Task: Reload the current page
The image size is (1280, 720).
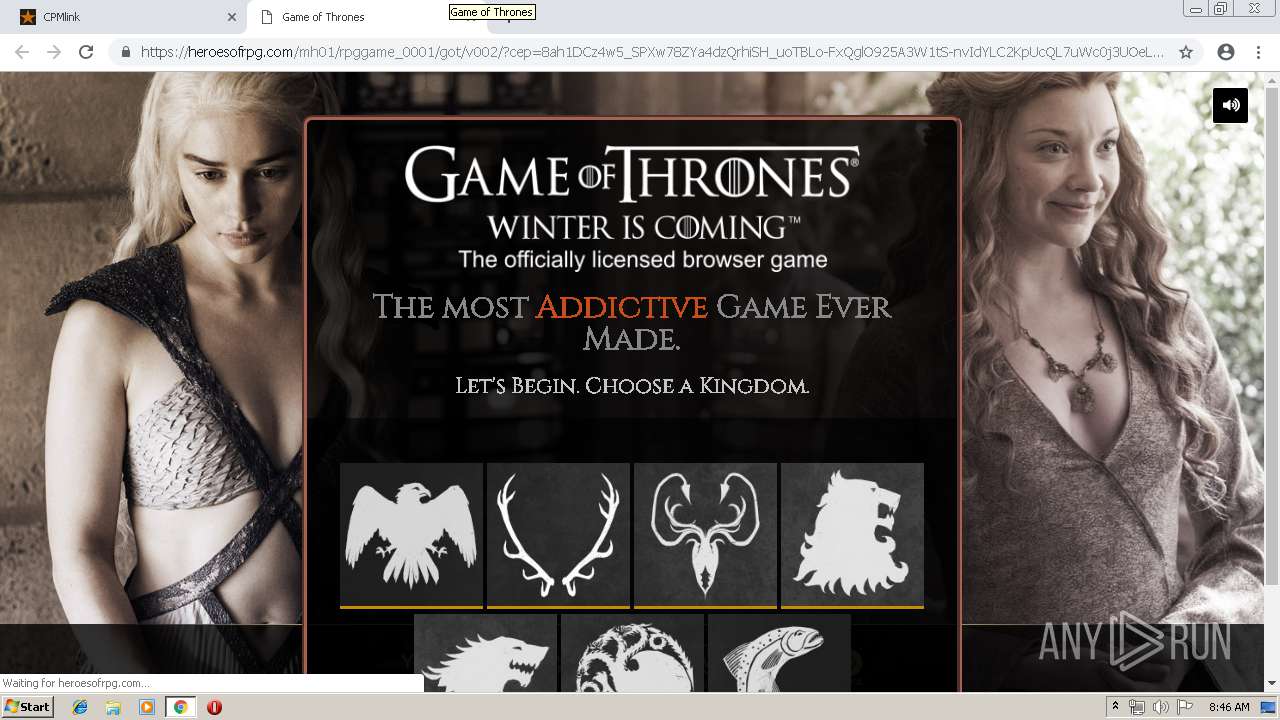Action: click(x=86, y=52)
